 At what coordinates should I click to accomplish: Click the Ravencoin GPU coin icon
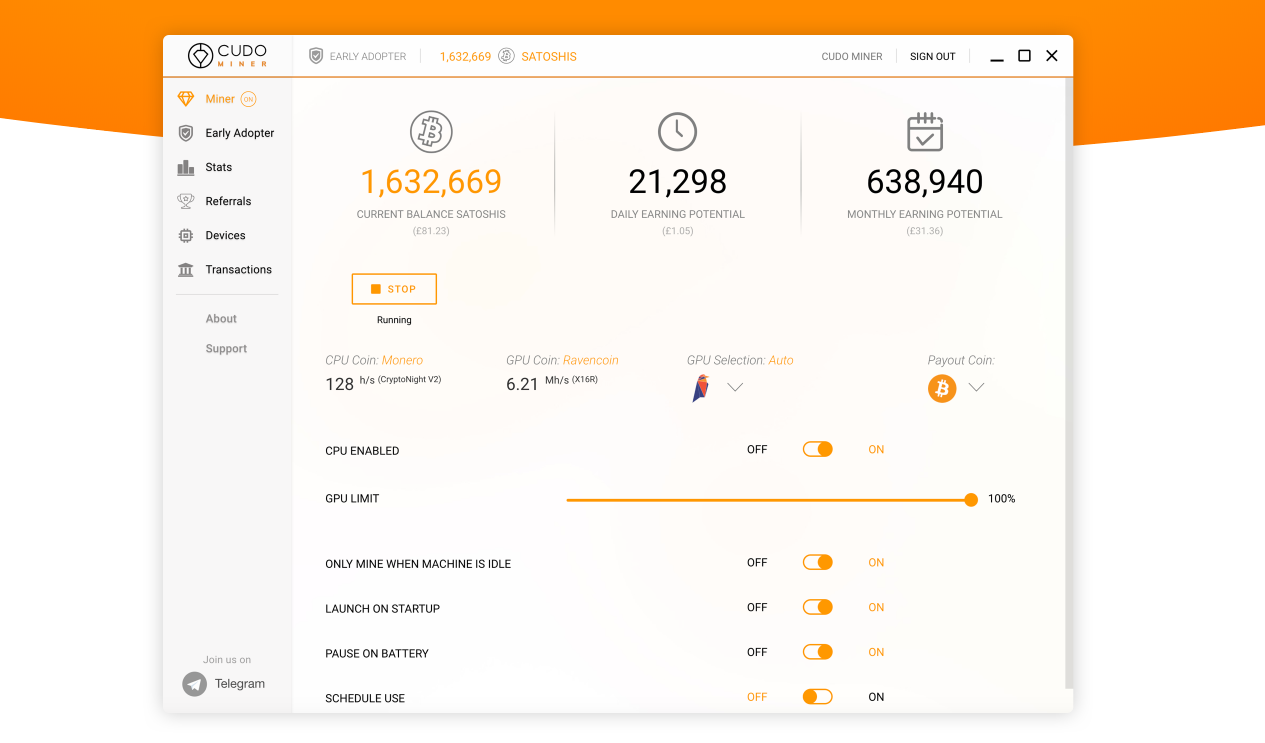coord(700,387)
